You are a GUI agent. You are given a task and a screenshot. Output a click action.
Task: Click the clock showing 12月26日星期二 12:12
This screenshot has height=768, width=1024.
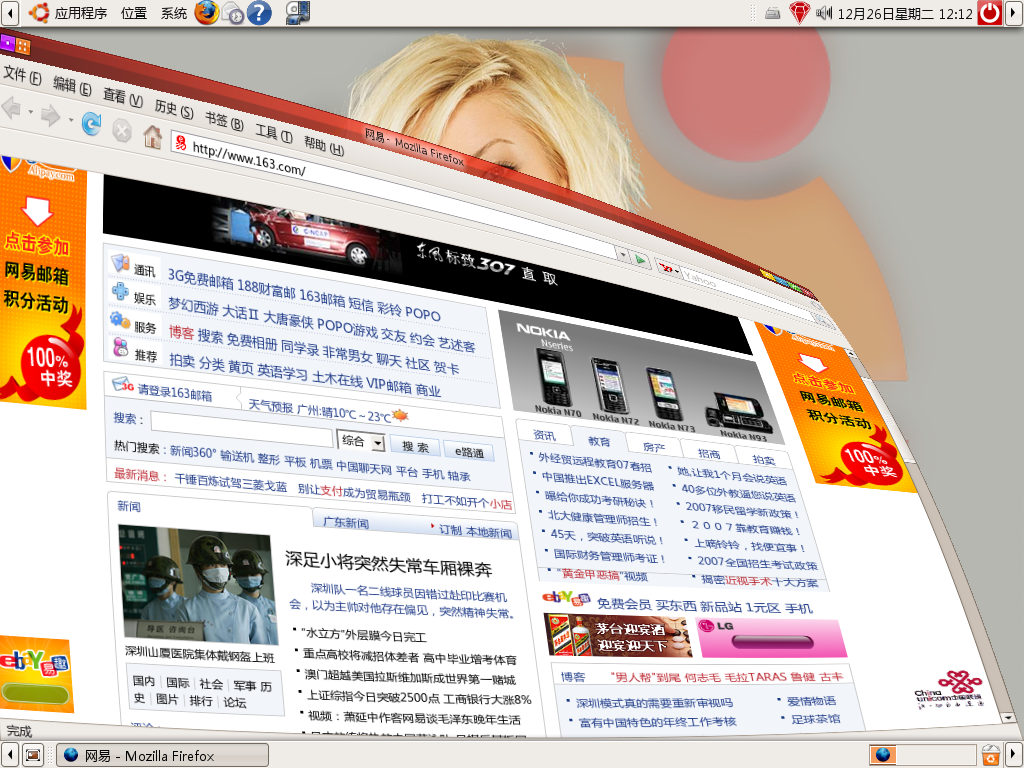click(x=905, y=13)
